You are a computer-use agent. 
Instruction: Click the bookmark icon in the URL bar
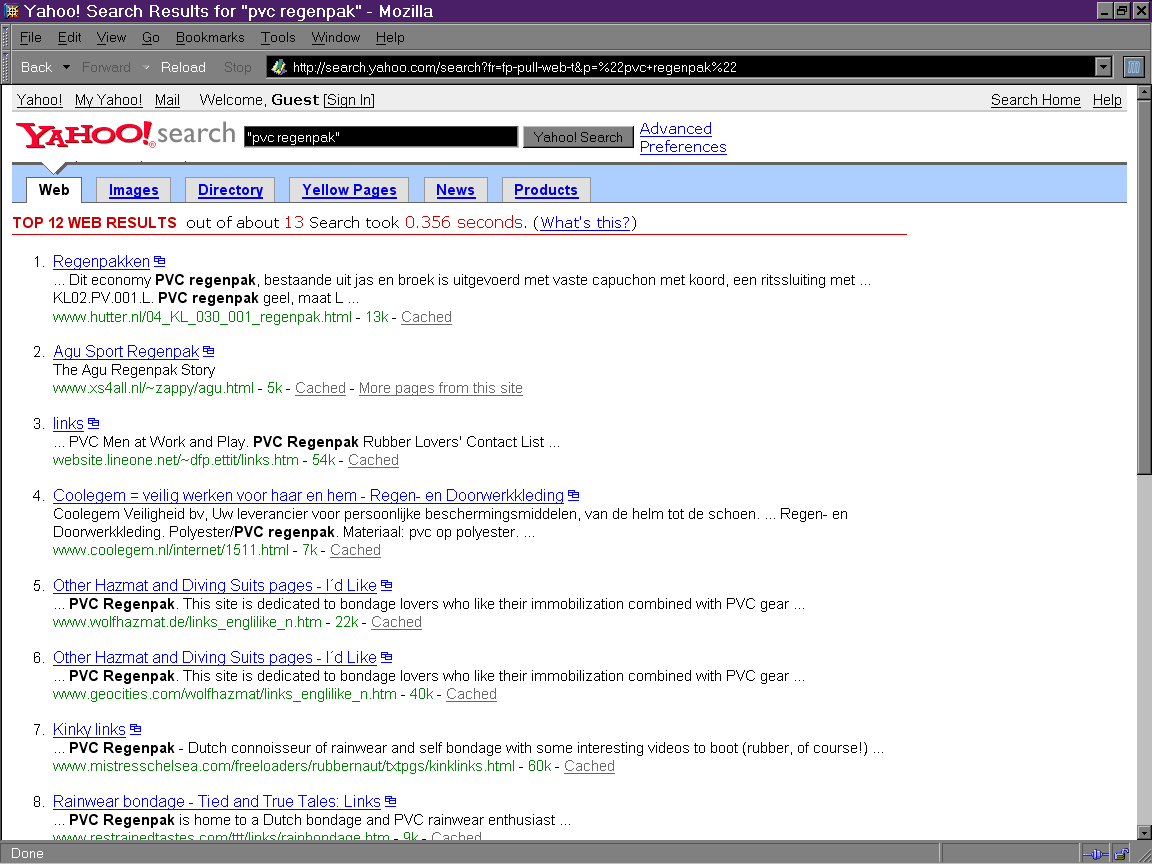click(x=278, y=67)
